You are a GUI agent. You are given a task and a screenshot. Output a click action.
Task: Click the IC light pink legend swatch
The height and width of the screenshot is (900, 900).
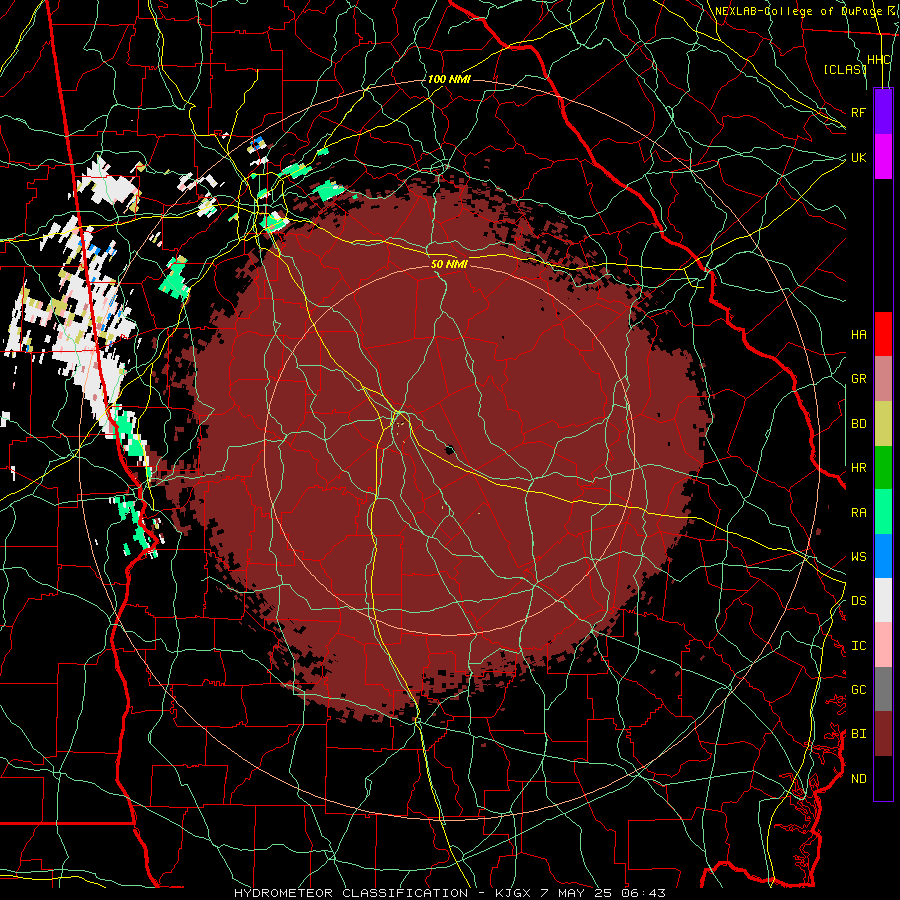883,645
